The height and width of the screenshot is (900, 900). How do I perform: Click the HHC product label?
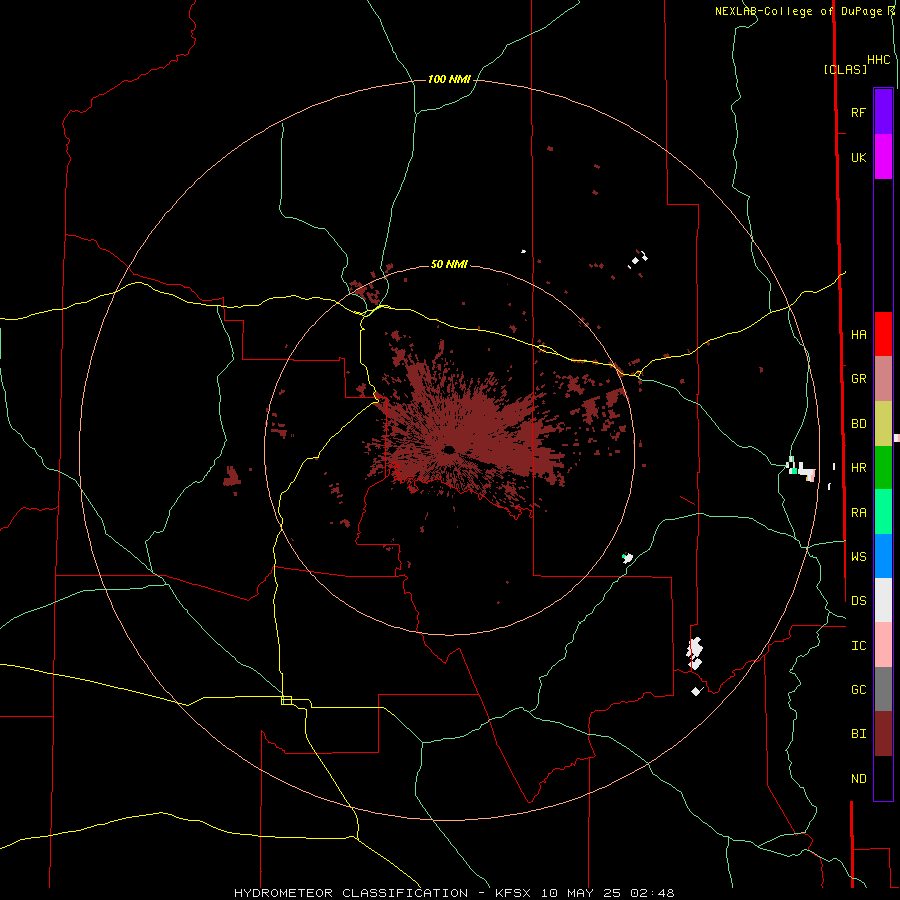(879, 60)
